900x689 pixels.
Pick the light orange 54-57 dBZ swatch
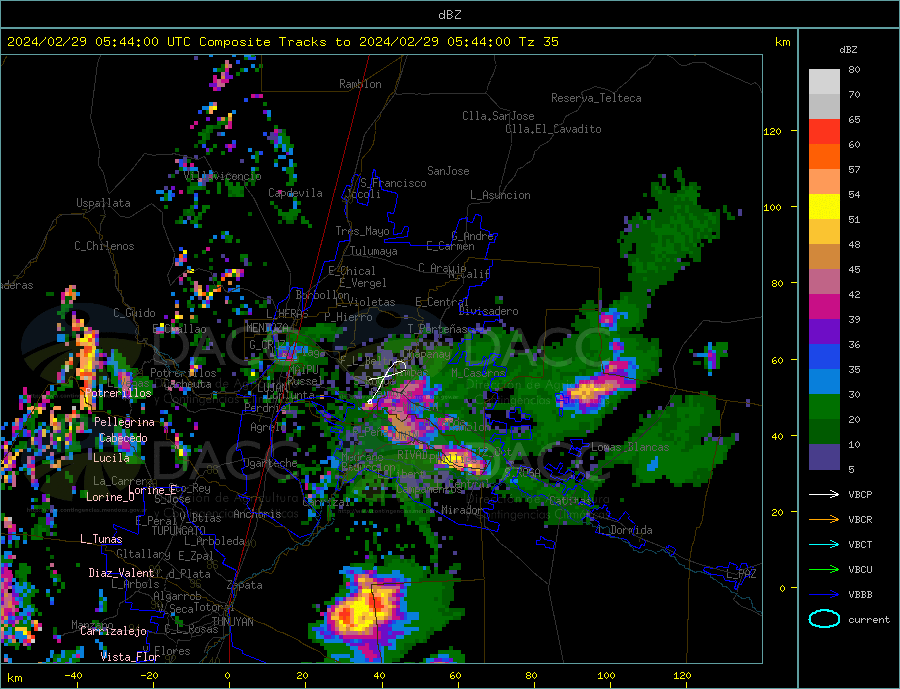pos(824,182)
